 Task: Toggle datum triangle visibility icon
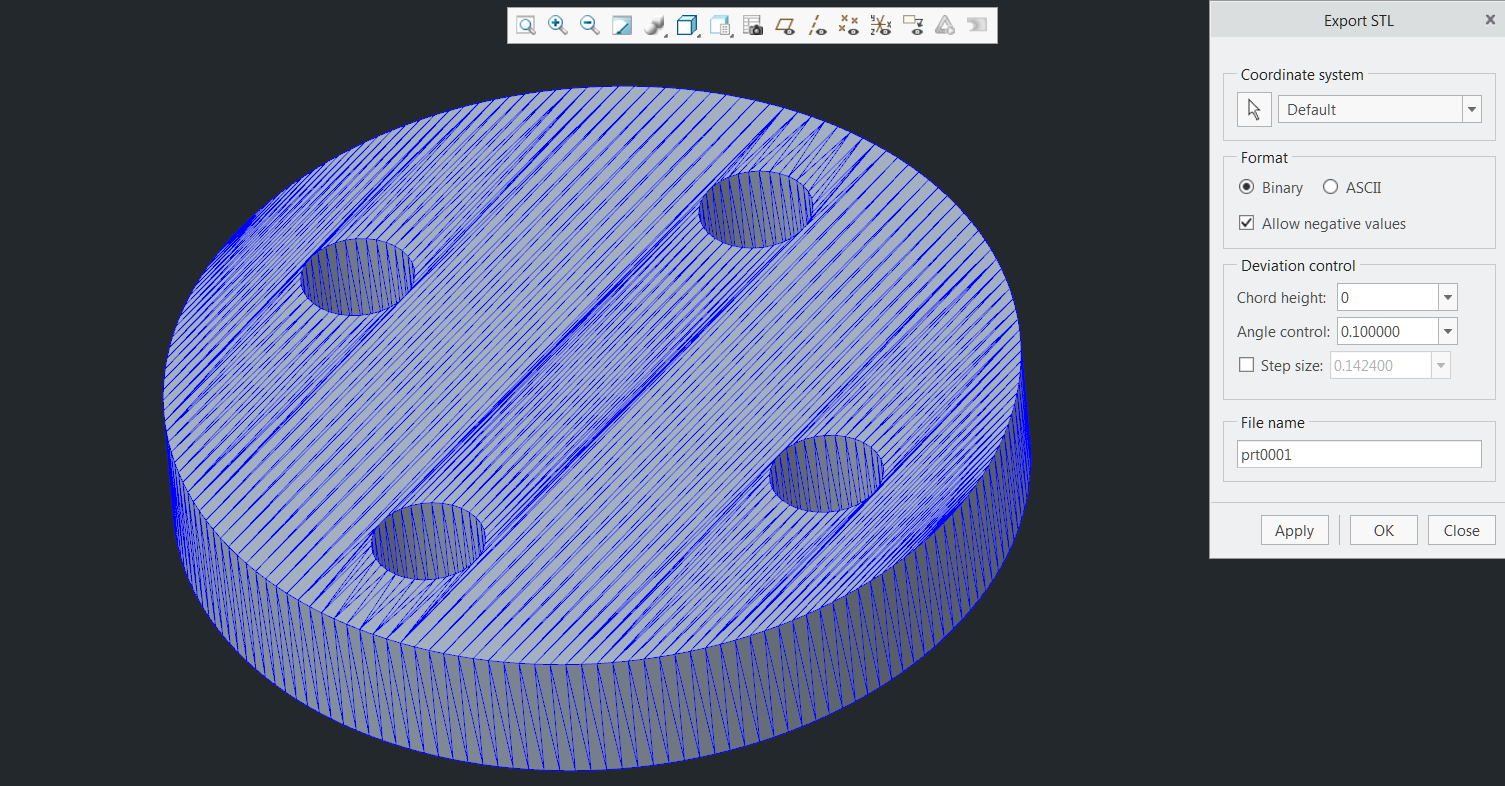click(944, 25)
